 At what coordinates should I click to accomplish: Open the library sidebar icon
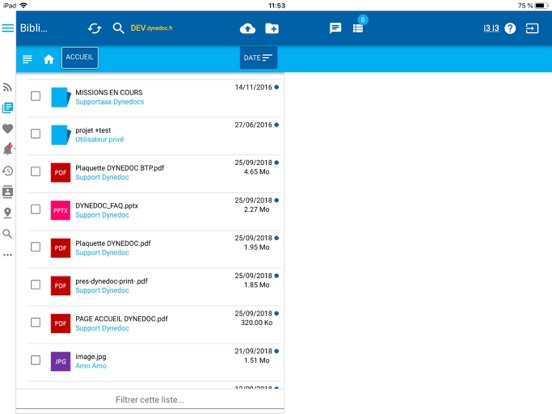pos(7,108)
